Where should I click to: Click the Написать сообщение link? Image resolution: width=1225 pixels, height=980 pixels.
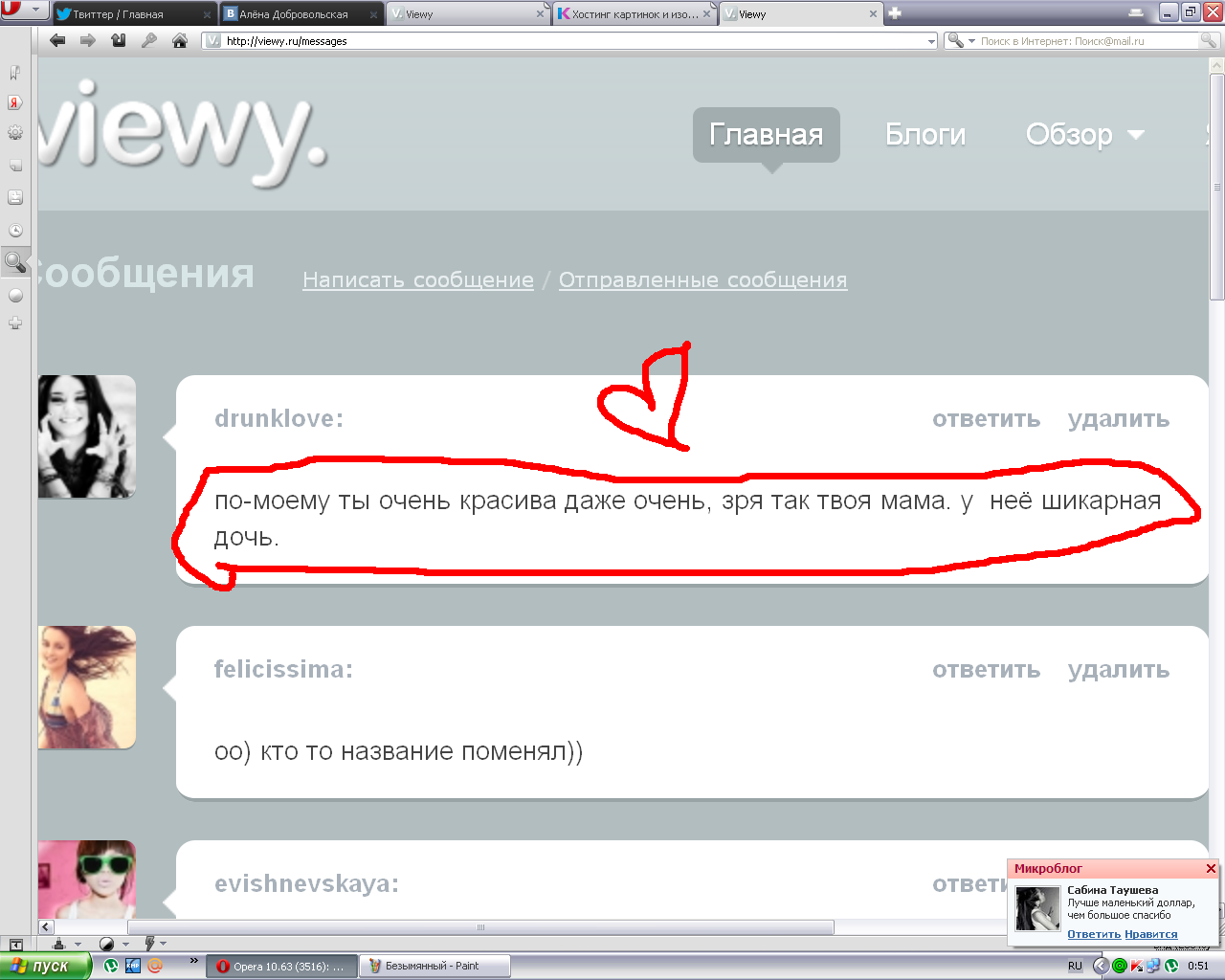pyautogui.click(x=418, y=279)
